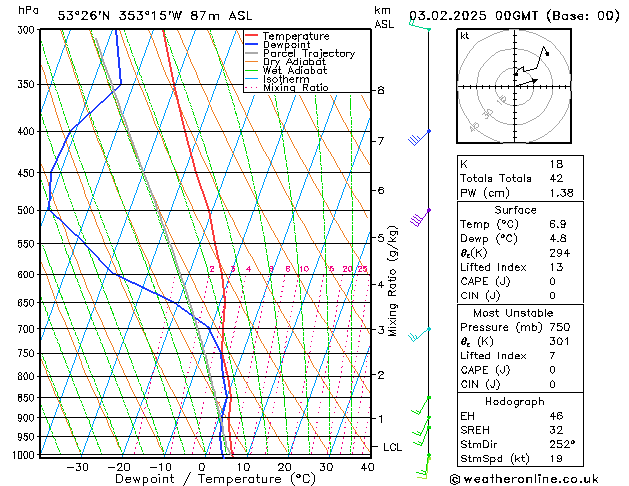Click the surface θe(K) value 294

pos(560,253)
